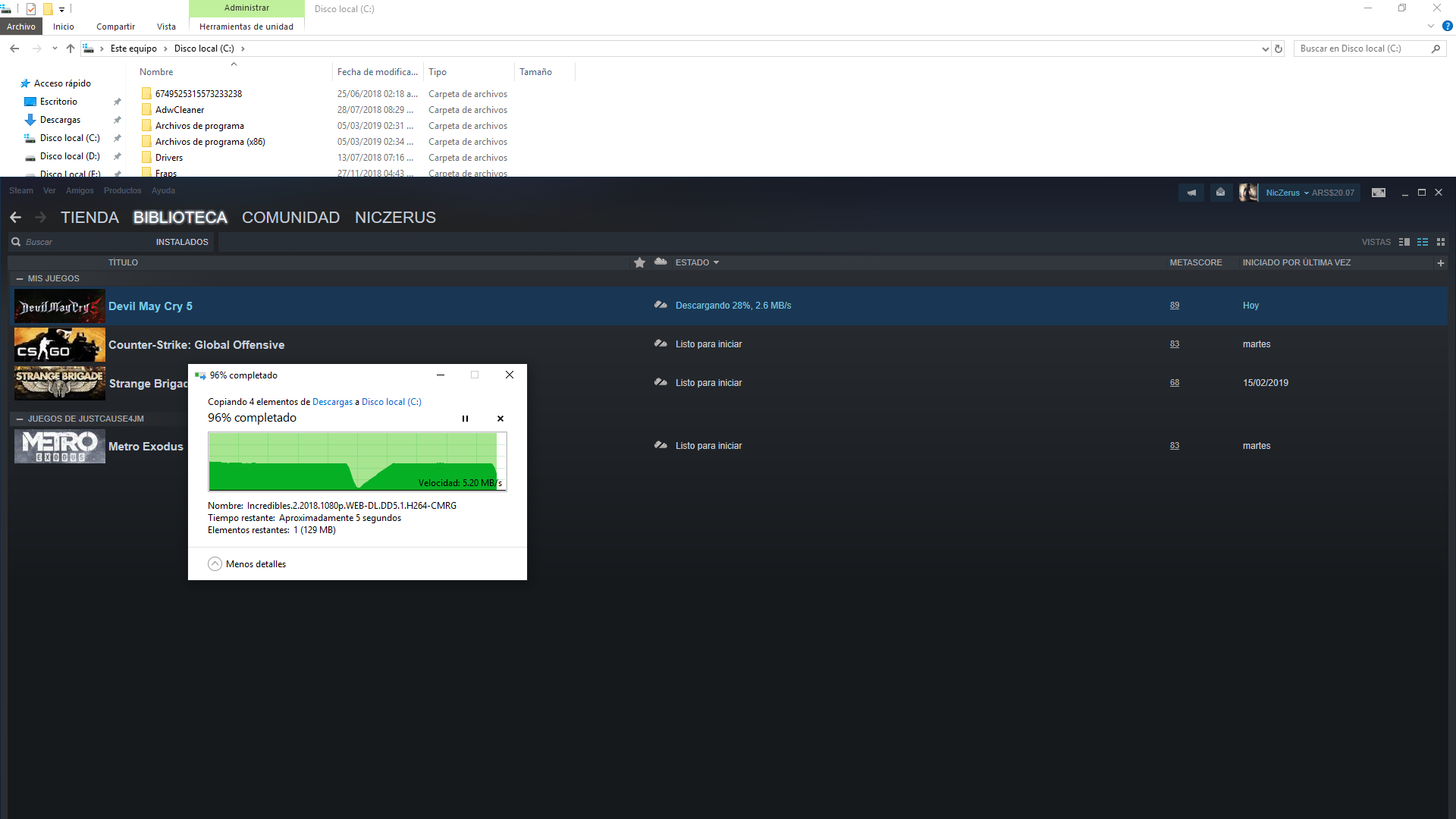Open the Compartir ribbon tab
The width and height of the screenshot is (1456, 819).
[x=115, y=27]
